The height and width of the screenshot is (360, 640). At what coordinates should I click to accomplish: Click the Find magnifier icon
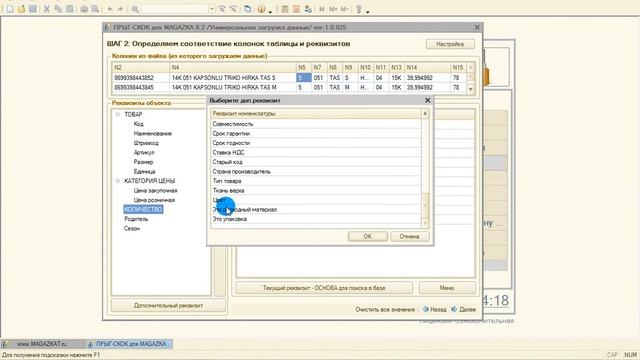tap(135, 9)
